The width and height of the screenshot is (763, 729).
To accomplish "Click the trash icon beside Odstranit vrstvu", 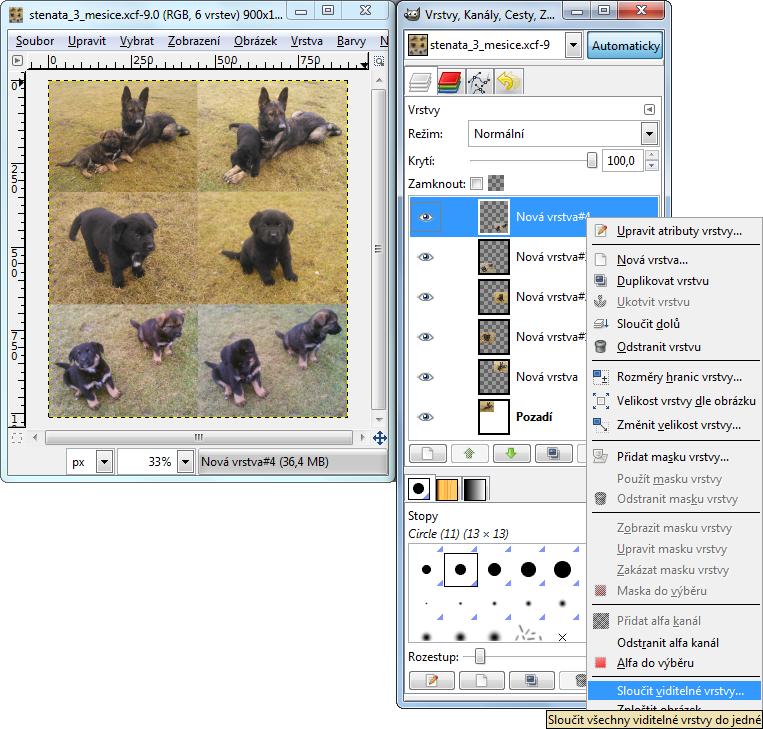I will click(600, 346).
